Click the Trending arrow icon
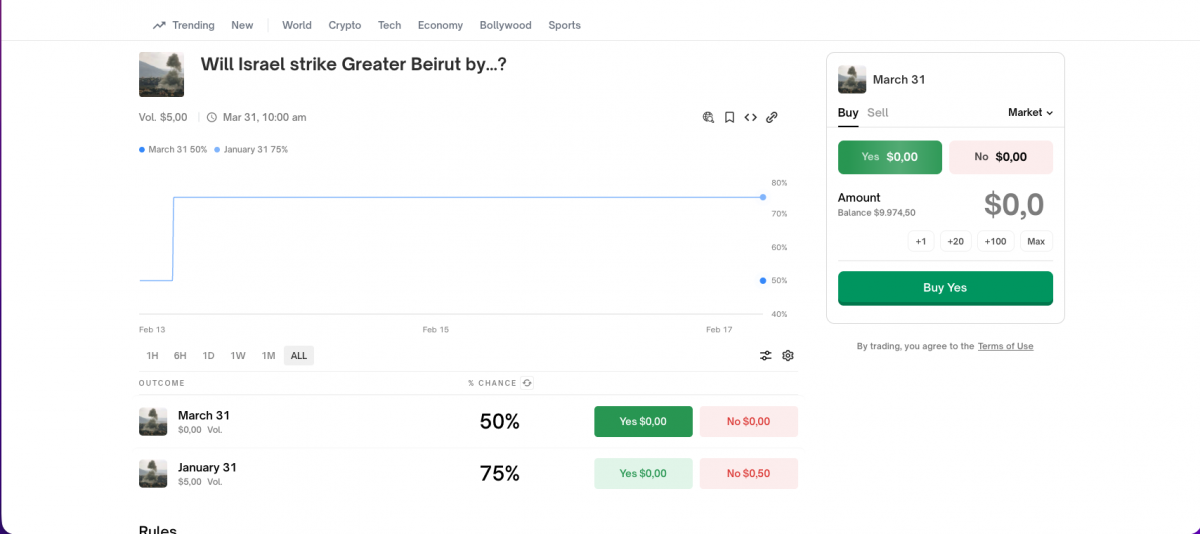Screen dimensions: 1200x534 (x=159, y=25)
